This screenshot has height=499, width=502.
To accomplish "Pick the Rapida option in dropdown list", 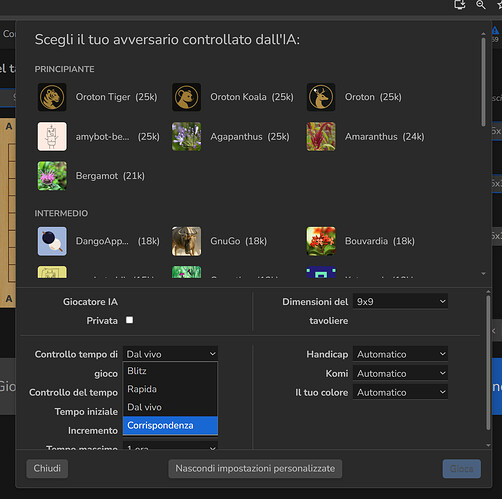I will (x=170, y=389).
